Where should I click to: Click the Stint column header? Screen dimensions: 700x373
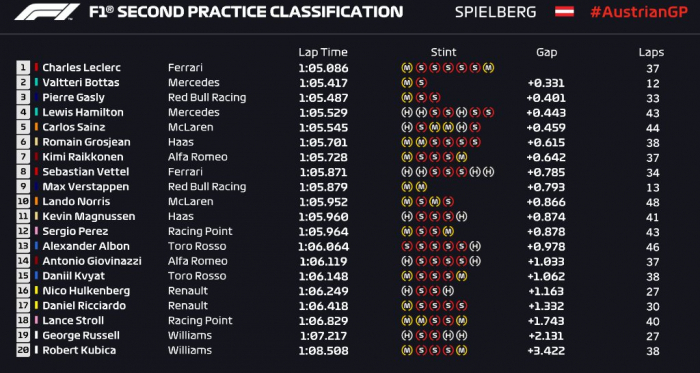[443, 53]
